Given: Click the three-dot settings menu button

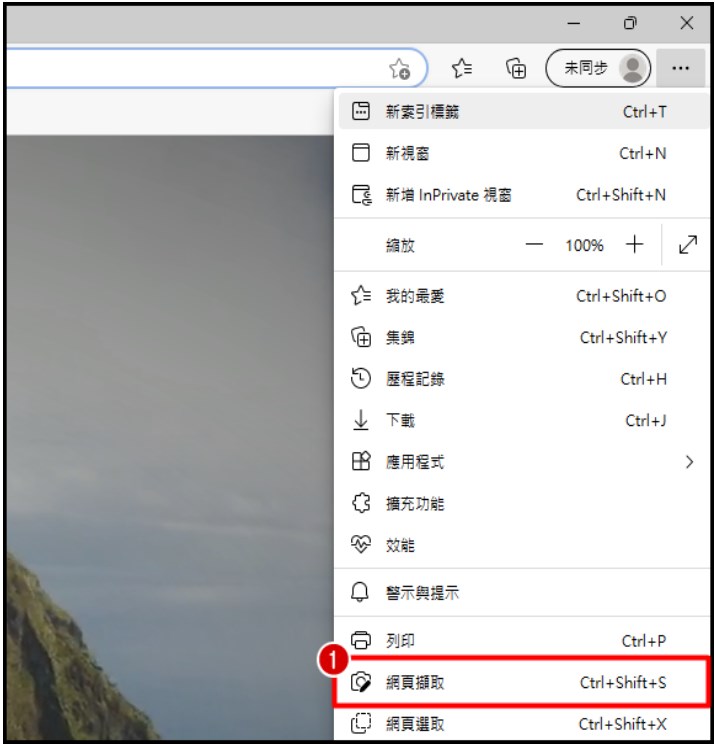Looking at the screenshot, I should tap(680, 68).
